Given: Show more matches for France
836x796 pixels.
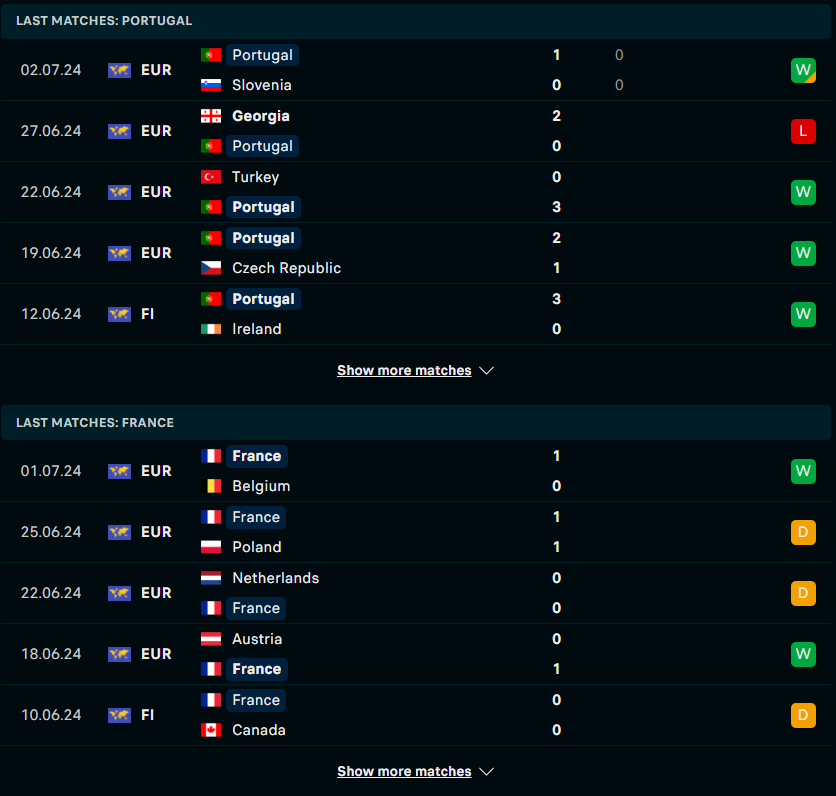Looking at the screenshot, I should (x=404, y=771).
